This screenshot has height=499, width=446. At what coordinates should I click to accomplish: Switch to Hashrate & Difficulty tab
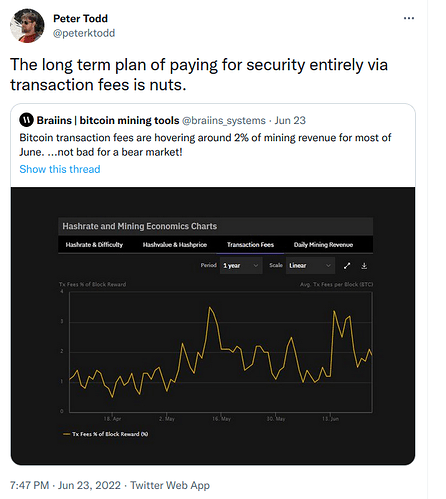94,245
